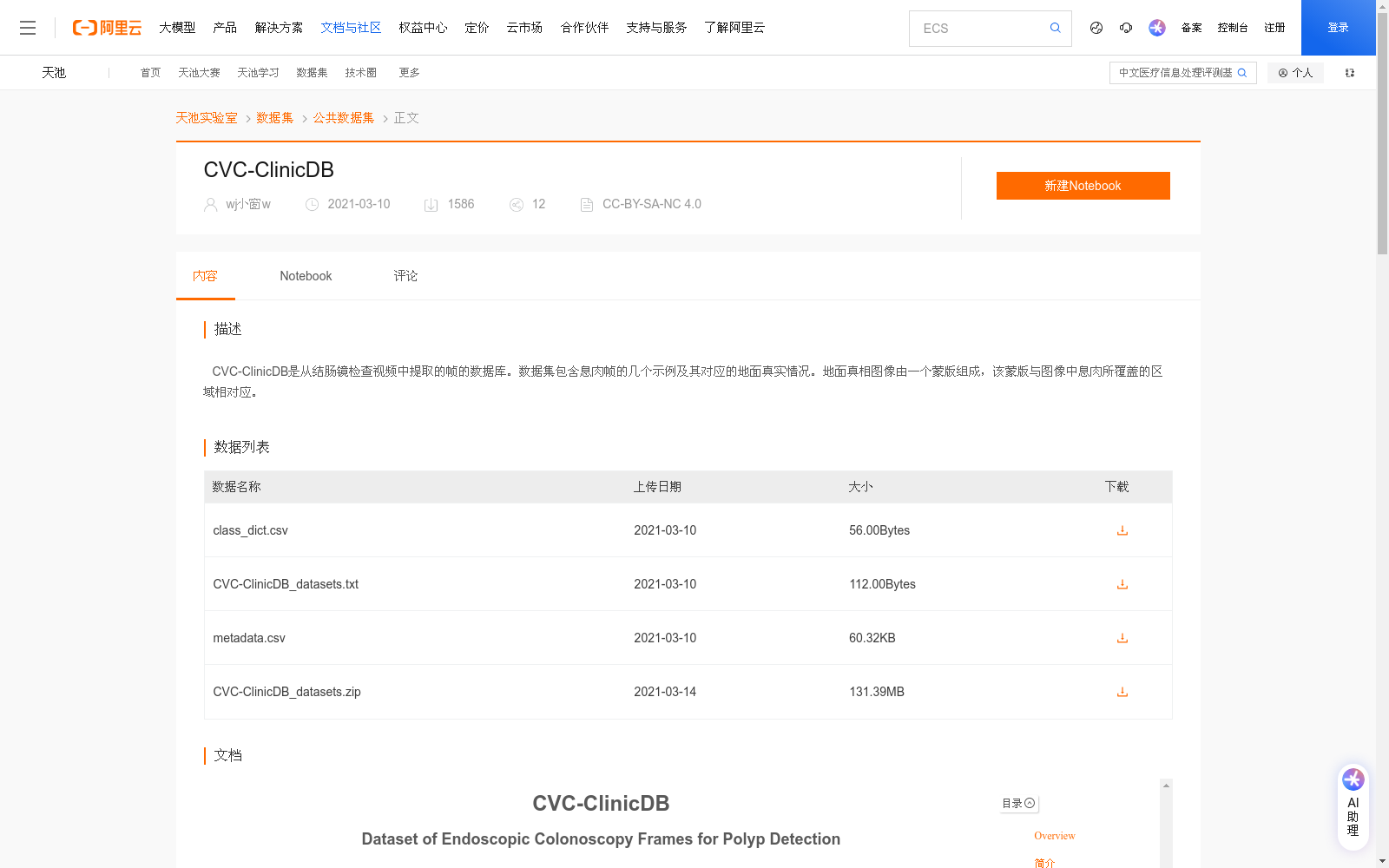Focus the ECS search input field
The height and width of the screenshot is (868, 1389).
981,29
